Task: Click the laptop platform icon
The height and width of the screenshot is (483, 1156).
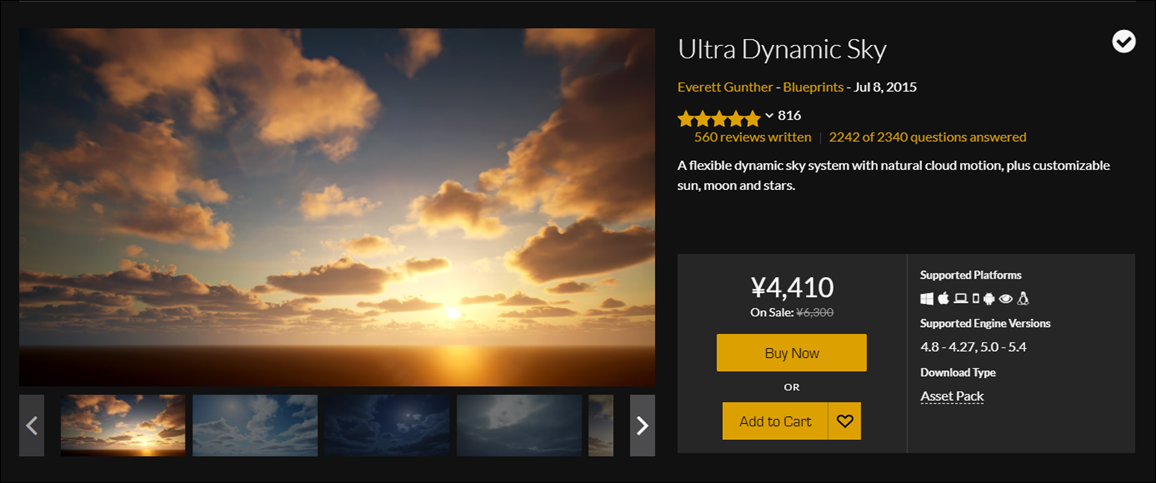Action: tap(961, 299)
